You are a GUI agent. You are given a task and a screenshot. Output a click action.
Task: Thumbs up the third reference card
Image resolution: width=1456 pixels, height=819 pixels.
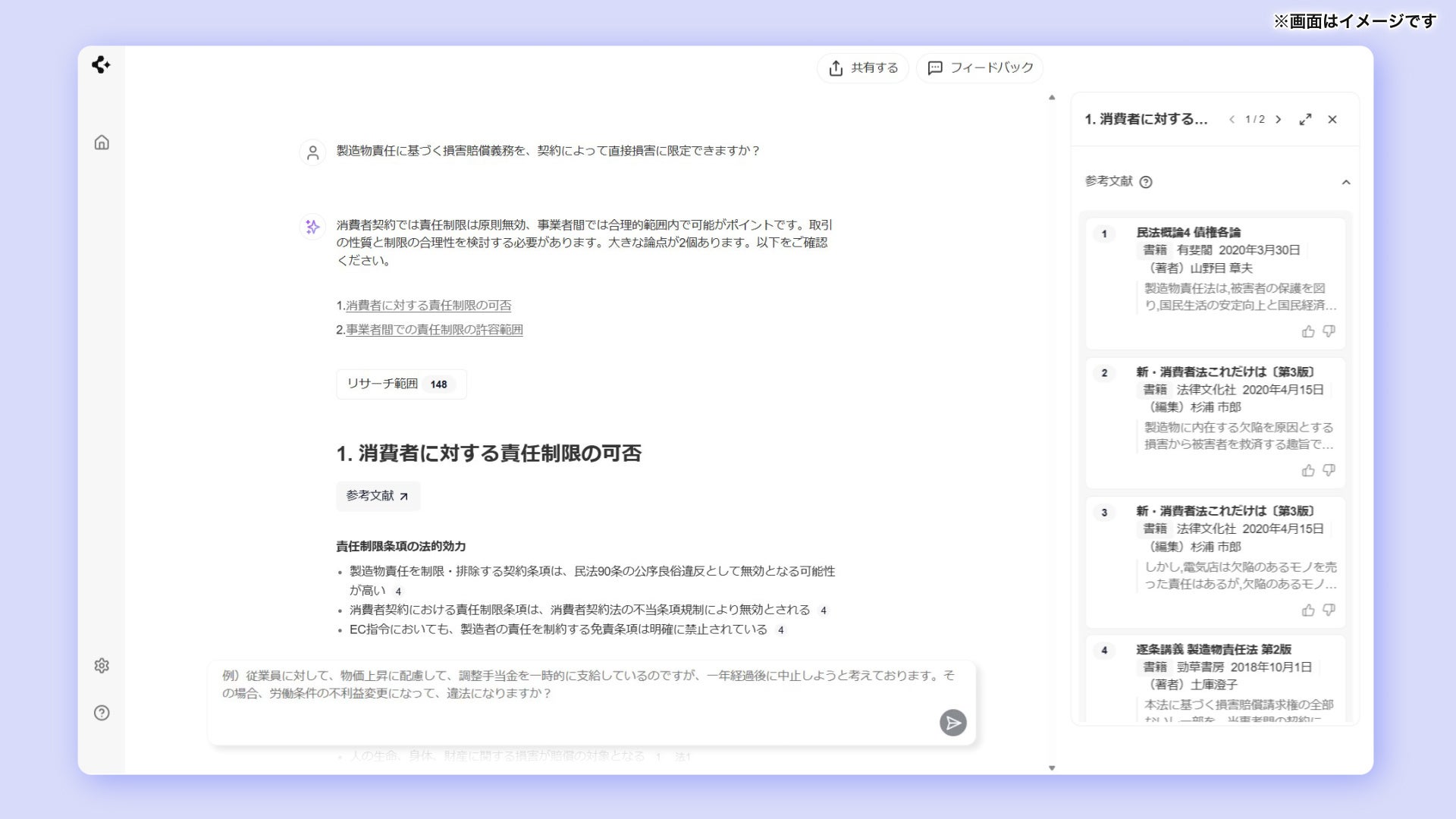[x=1308, y=610]
